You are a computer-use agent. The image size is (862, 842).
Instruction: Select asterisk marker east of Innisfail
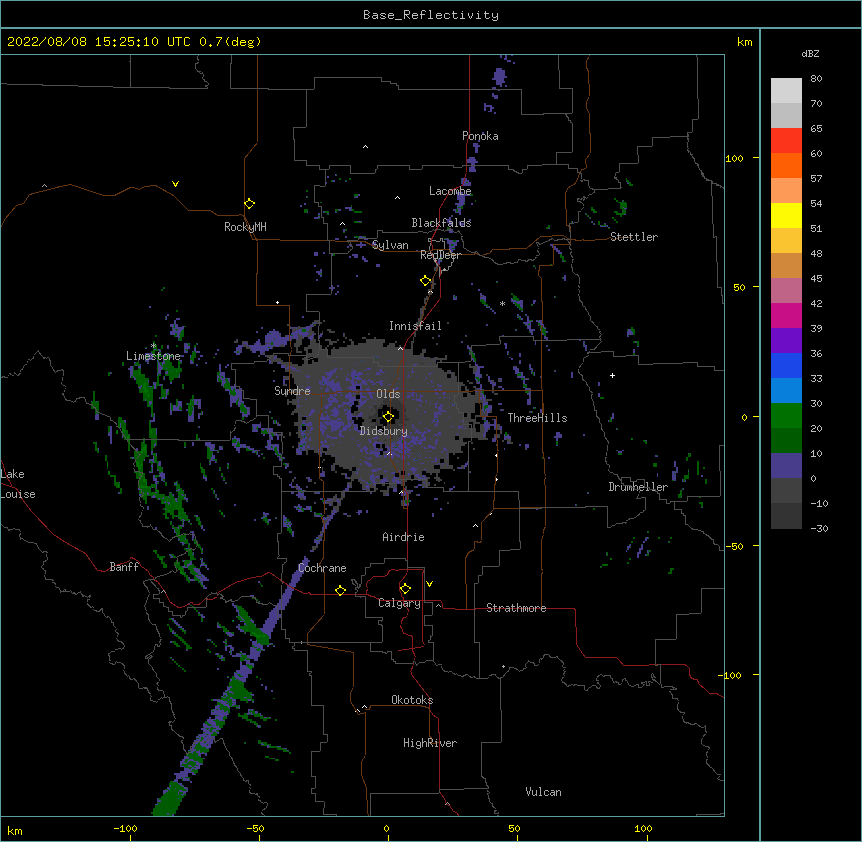click(502, 303)
